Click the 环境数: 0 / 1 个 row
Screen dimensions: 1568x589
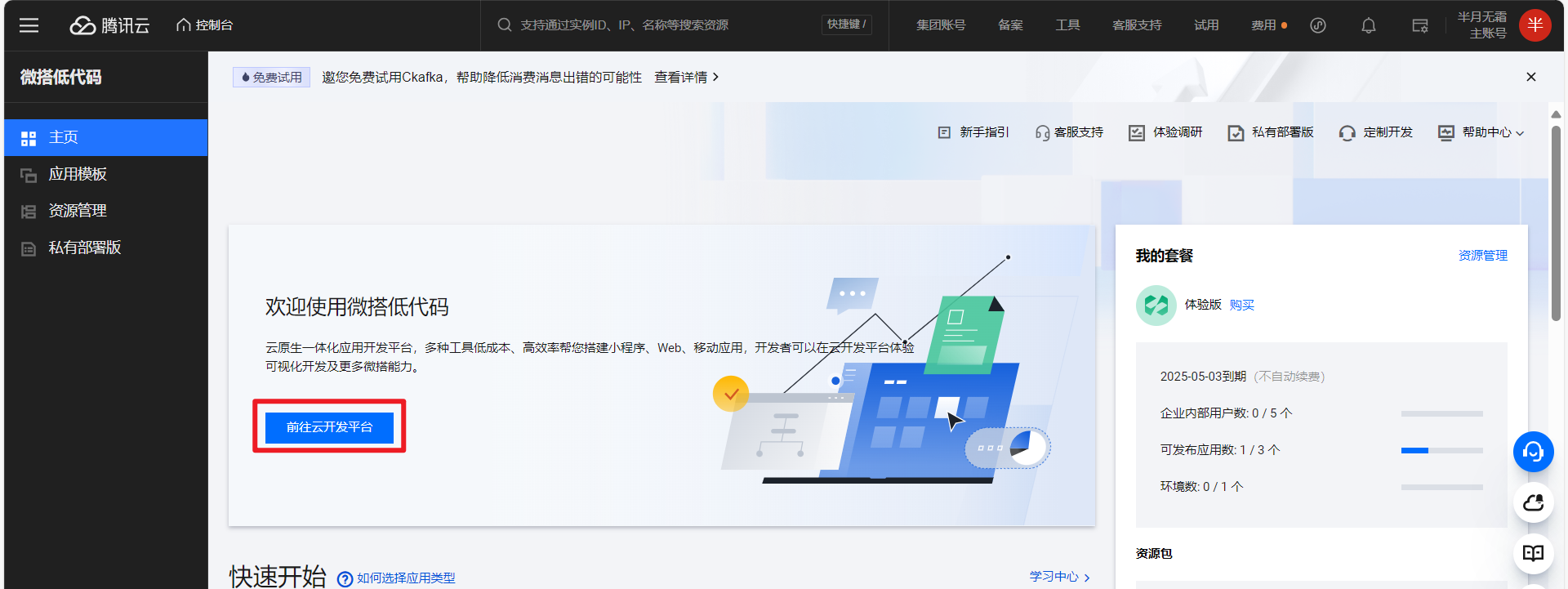[x=1321, y=487]
